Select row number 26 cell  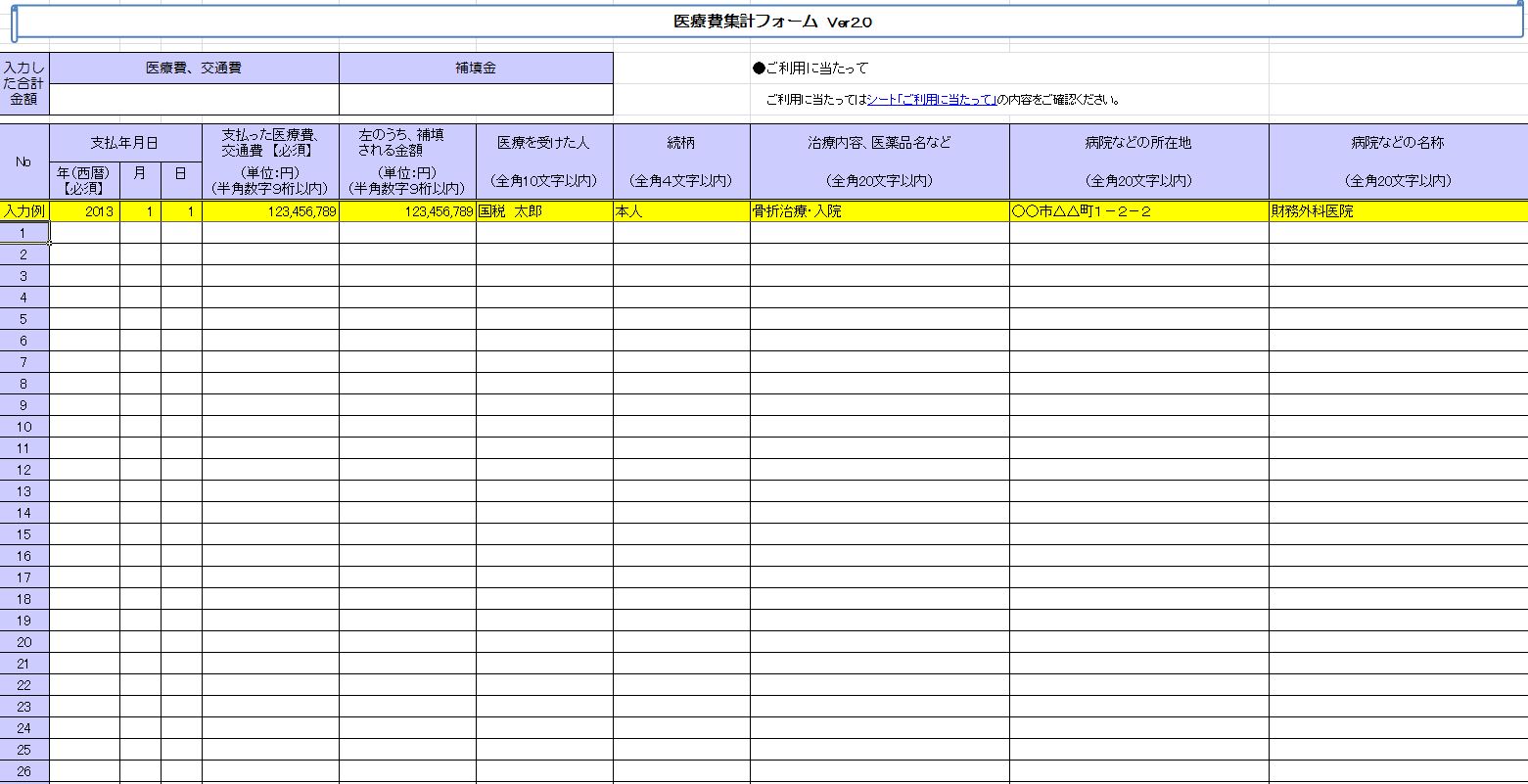24,770
